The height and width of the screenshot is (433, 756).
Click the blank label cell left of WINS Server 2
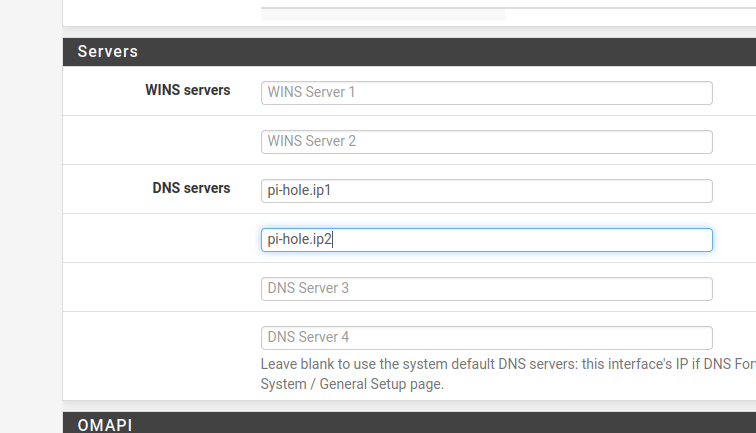coord(160,141)
